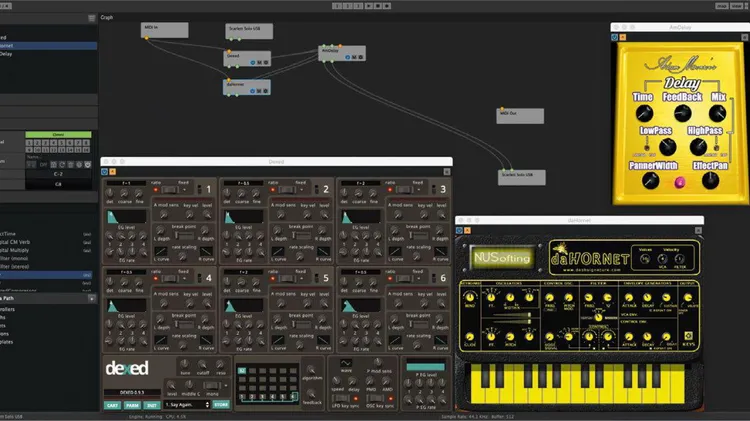Toggle OSC key sync switch in Dexed
Viewport: 750px width, 421px height.
[375, 398]
